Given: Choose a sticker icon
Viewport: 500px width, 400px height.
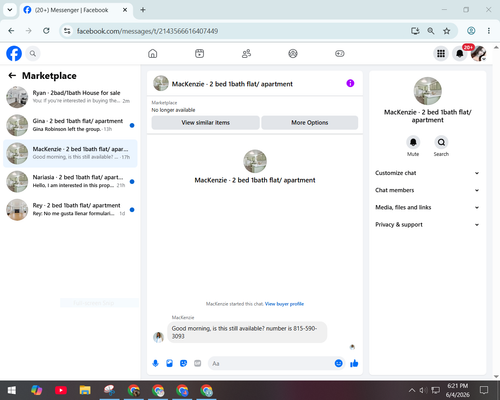Looking at the screenshot, I should (x=183, y=363).
